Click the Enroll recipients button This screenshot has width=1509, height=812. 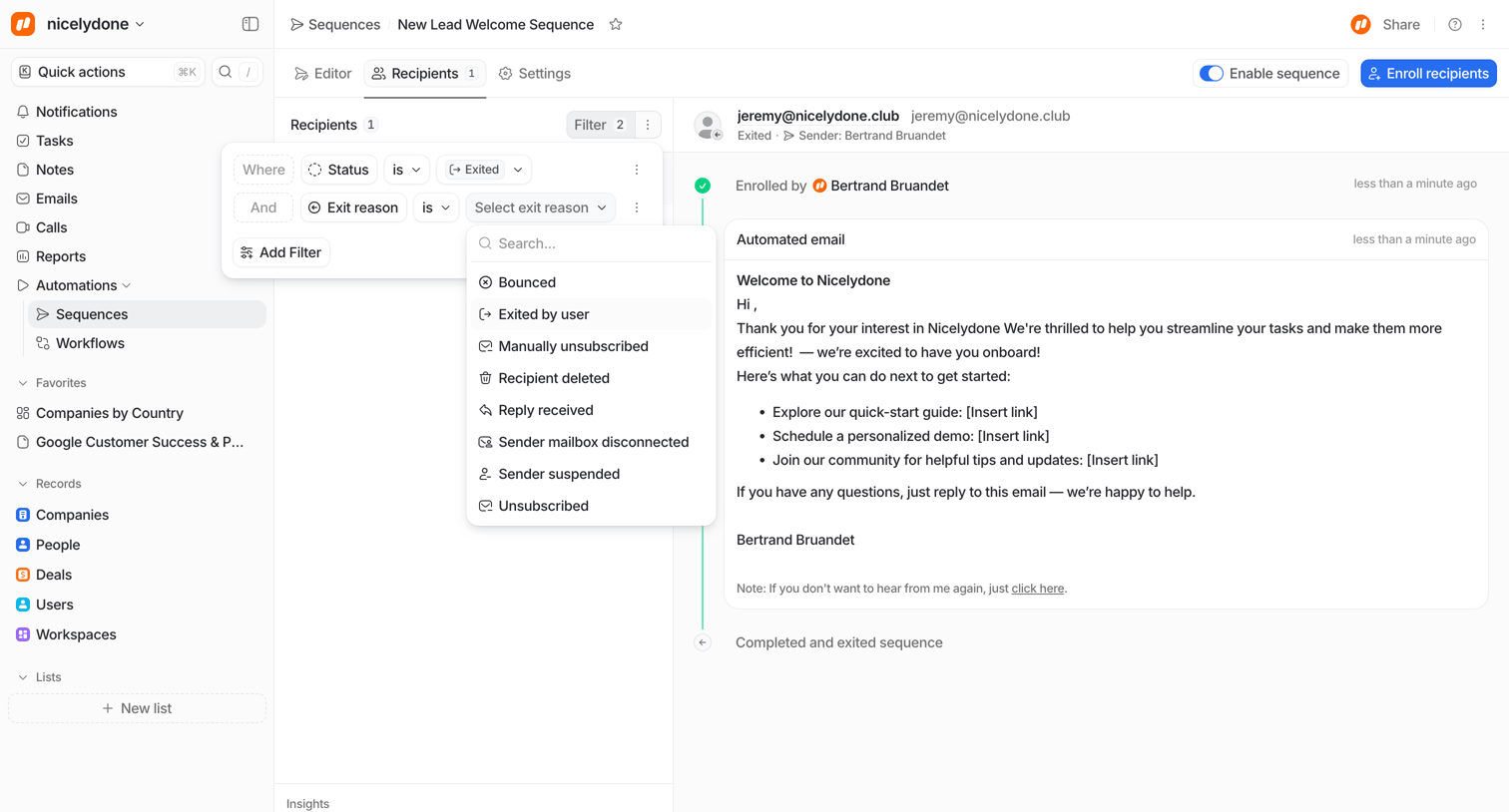1428,74
